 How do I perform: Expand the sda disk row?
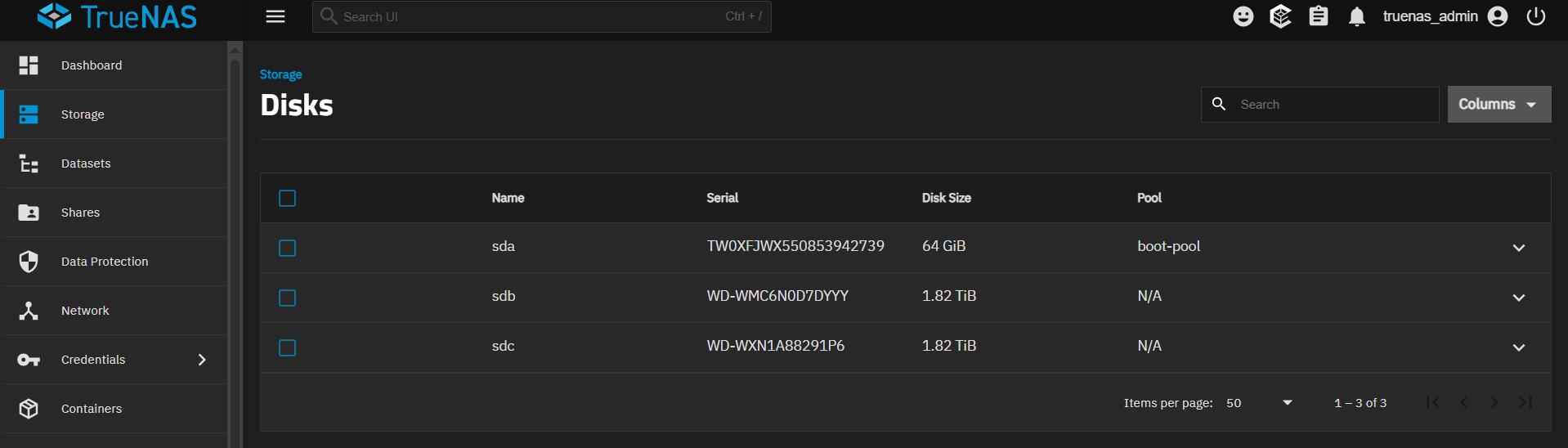click(1519, 248)
